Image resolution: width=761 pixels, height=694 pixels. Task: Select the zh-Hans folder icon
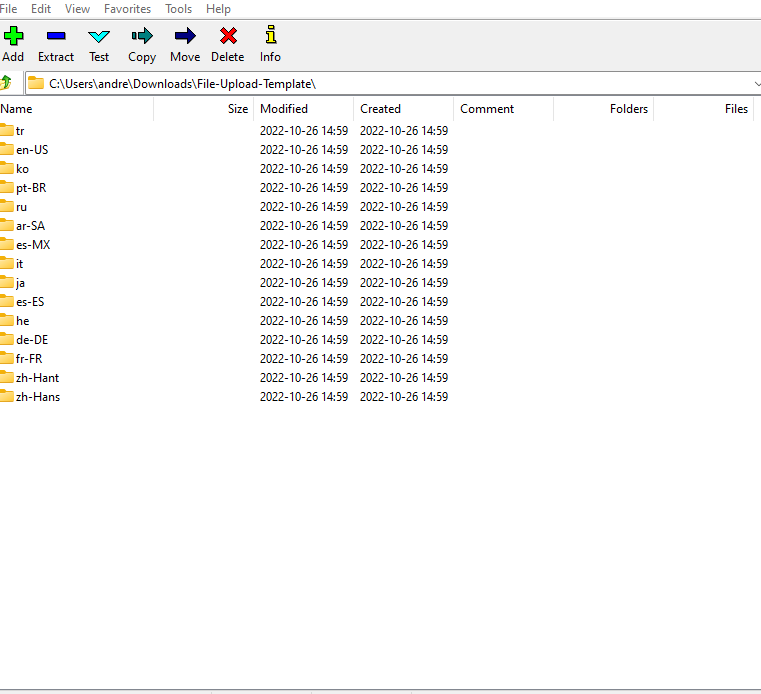pyautogui.click(x=7, y=397)
